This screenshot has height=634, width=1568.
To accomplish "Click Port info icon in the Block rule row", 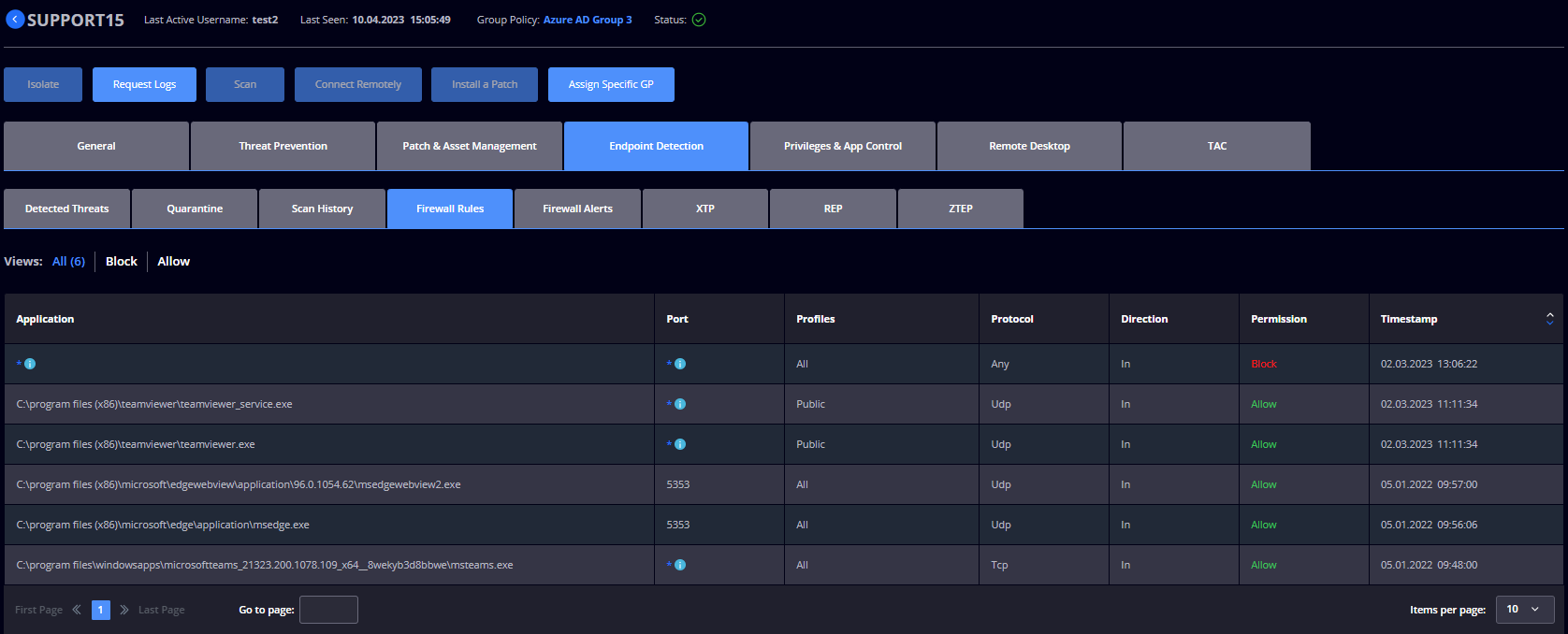I will (680, 364).
